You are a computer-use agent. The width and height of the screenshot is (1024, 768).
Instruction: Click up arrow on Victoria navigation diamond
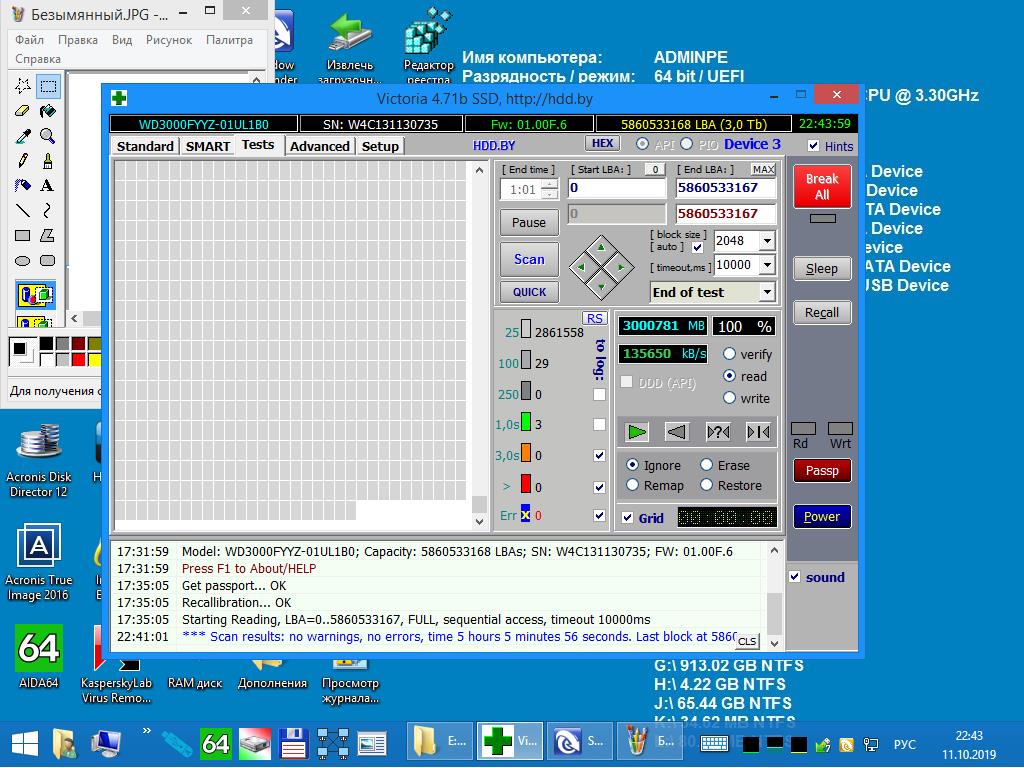click(601, 248)
